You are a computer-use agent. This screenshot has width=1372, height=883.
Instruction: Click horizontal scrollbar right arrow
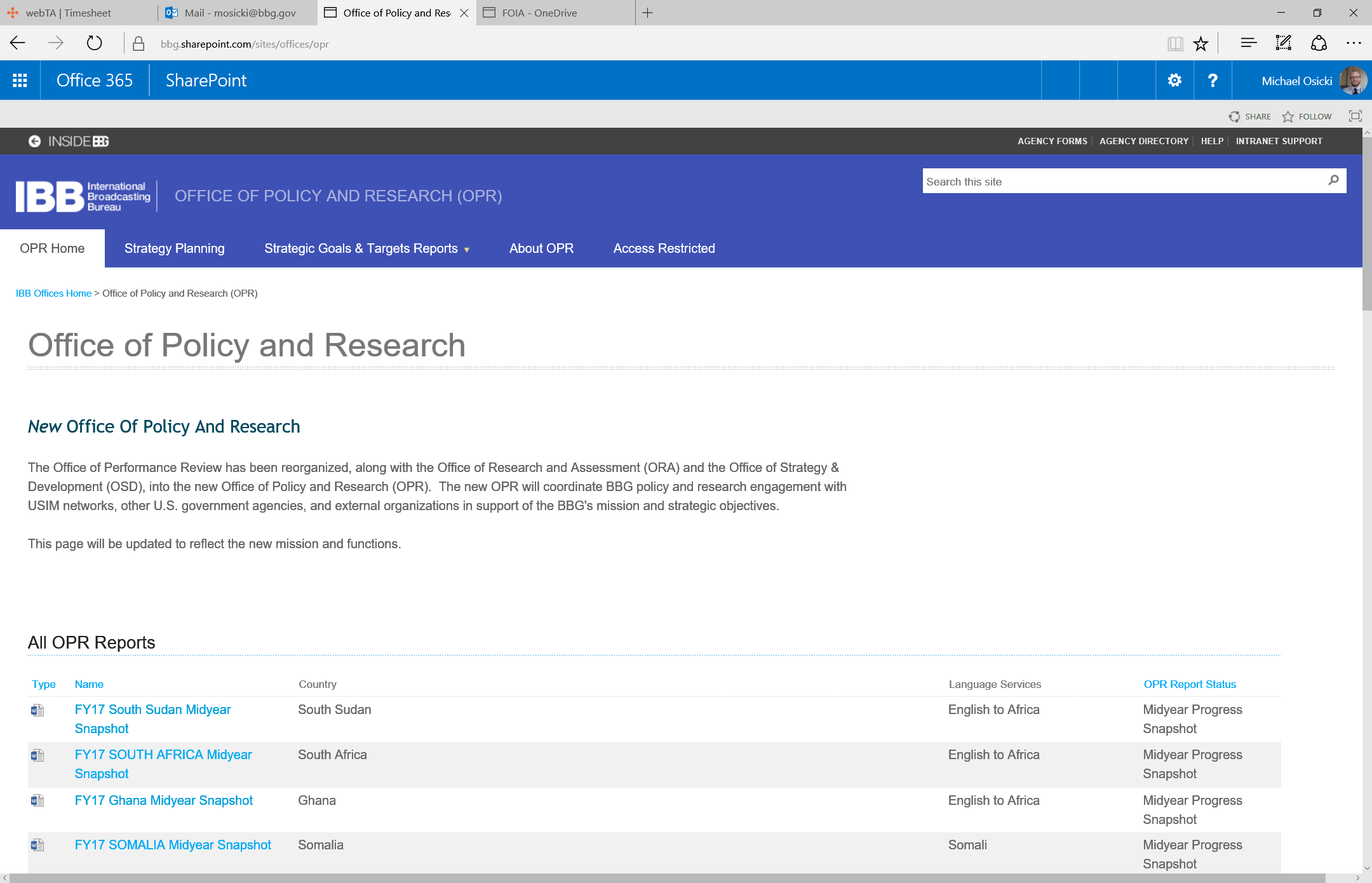tap(1357, 878)
